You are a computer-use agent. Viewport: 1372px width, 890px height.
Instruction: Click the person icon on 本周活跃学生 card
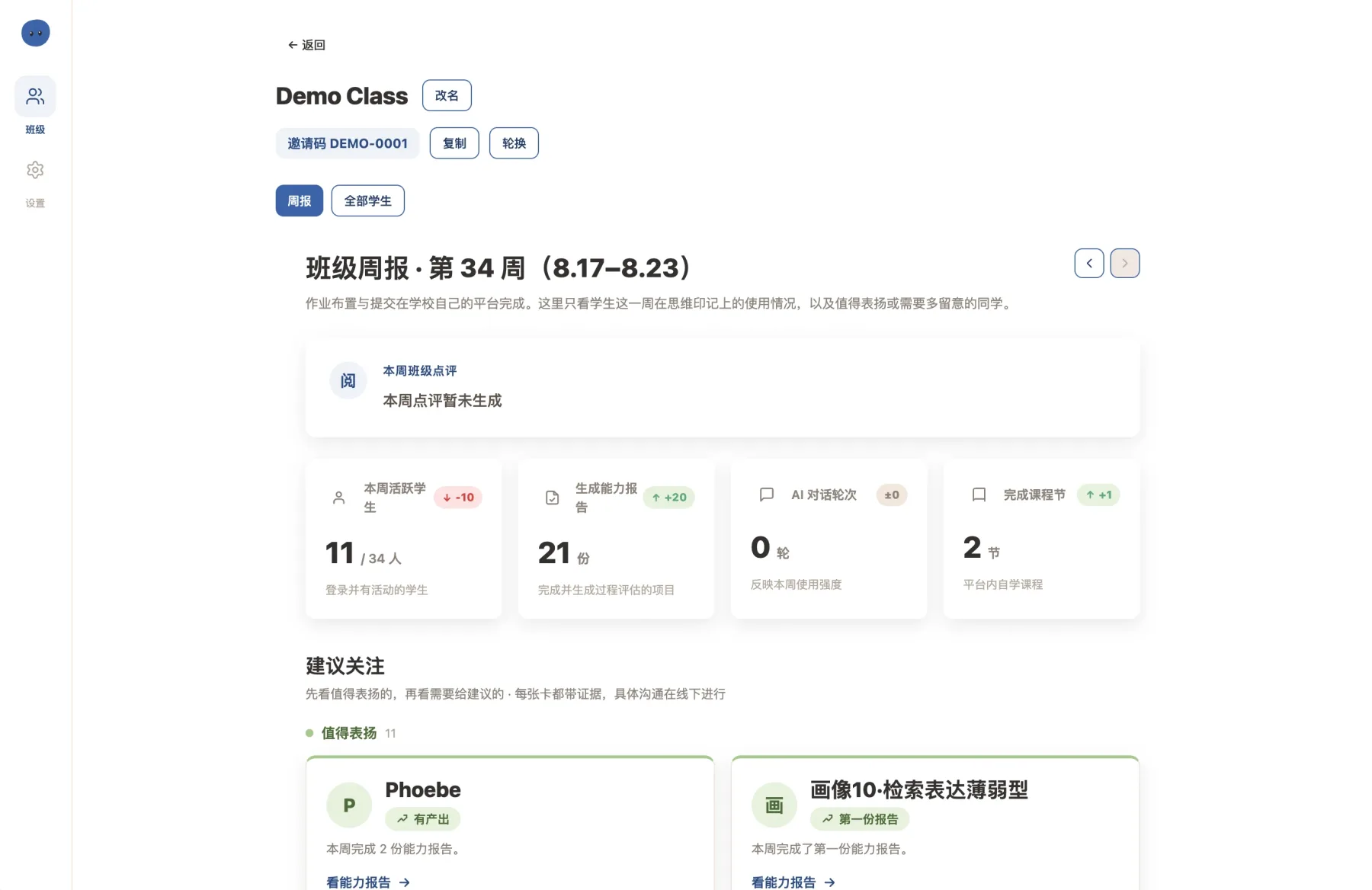pos(339,498)
